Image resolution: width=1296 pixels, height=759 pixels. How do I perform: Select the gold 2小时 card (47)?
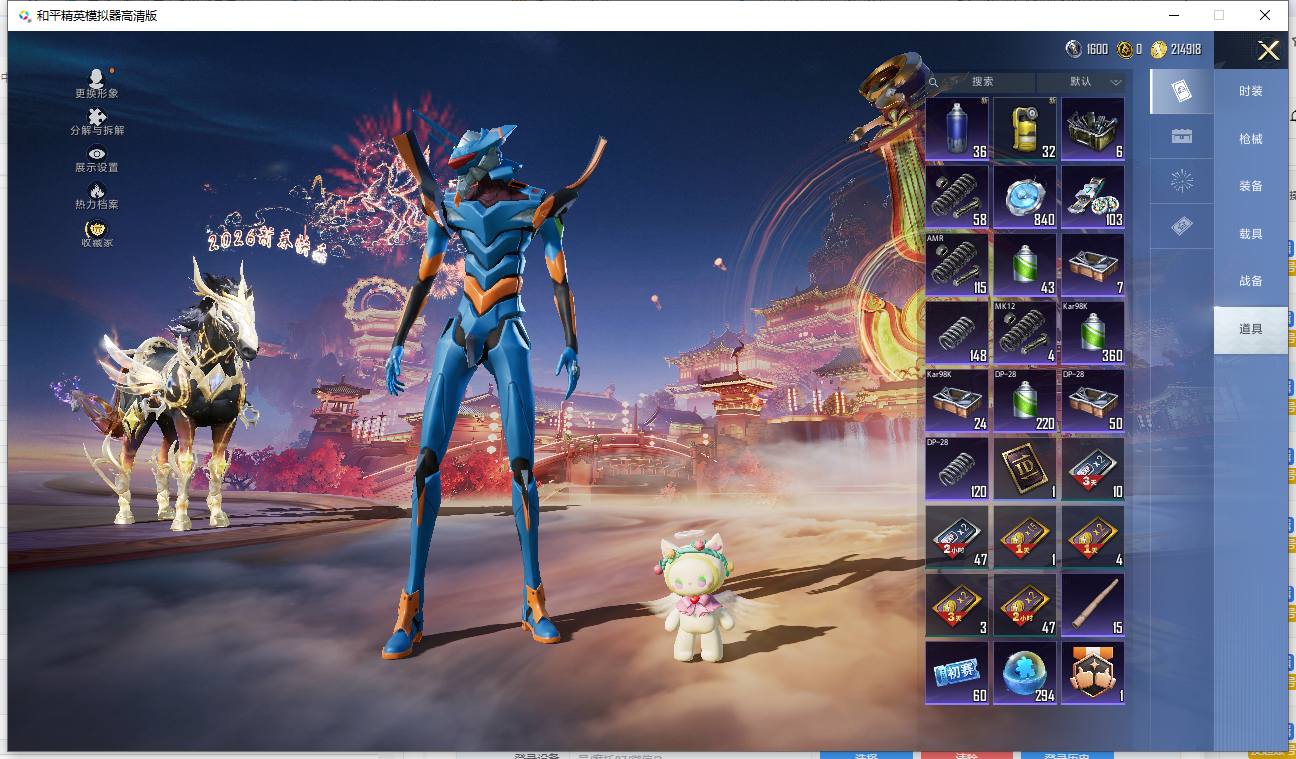tap(1025, 605)
